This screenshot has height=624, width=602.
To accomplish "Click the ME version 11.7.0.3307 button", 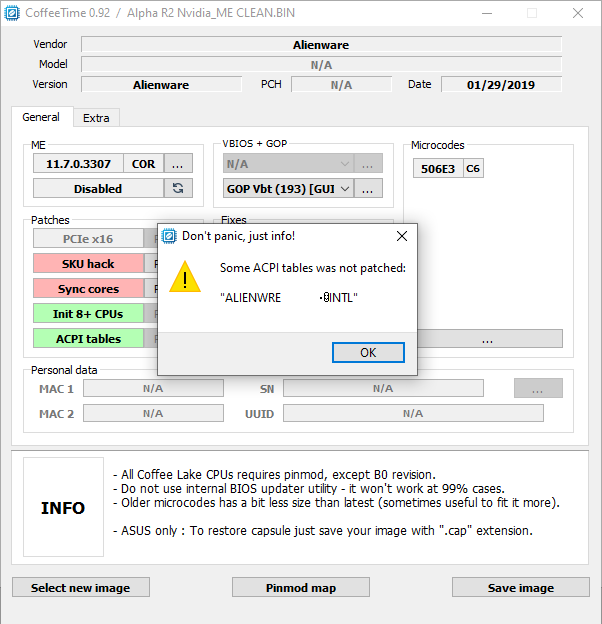I will point(78,164).
